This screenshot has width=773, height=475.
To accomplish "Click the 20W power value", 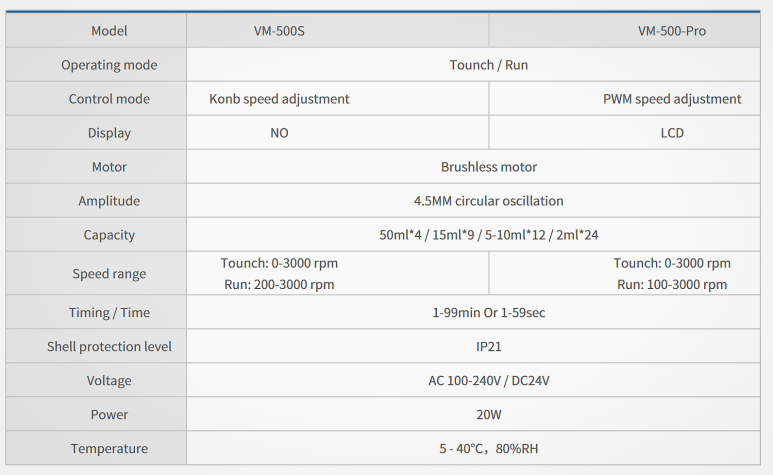I will pos(489,415).
